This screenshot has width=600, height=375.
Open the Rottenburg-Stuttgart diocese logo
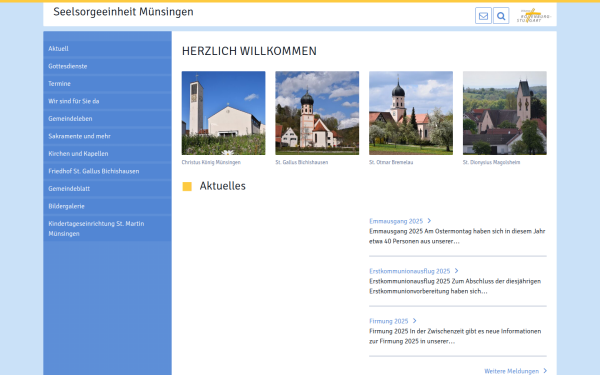click(x=534, y=16)
